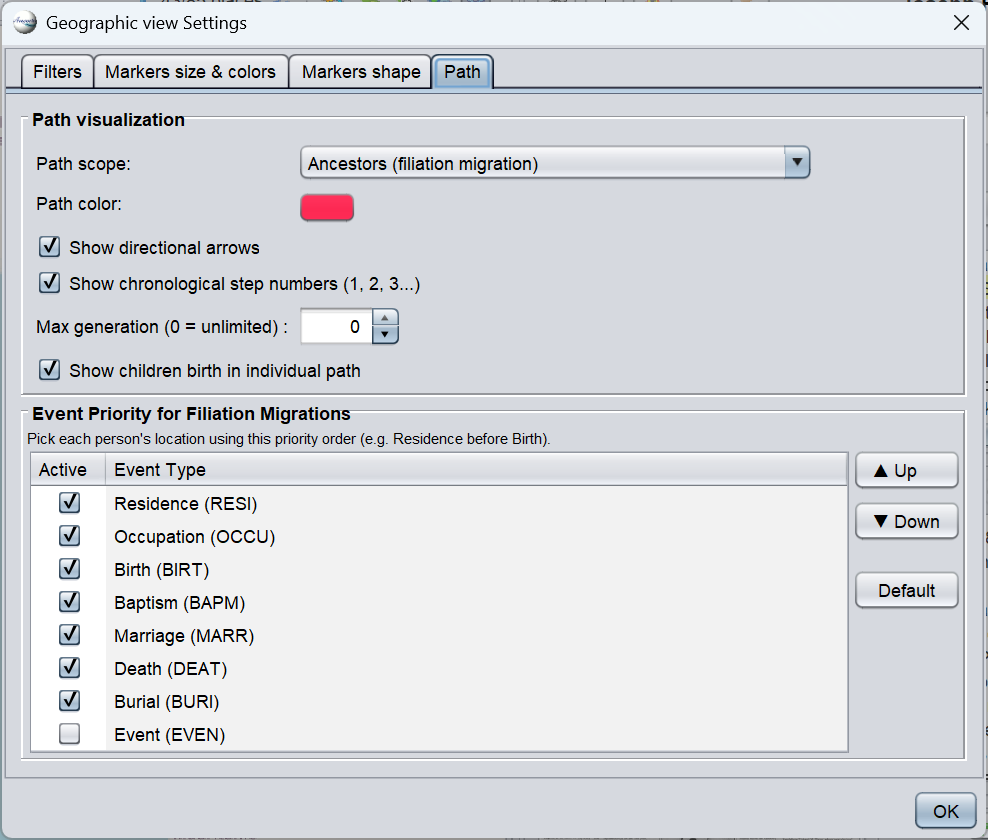Select the Birth (BIRT) row text
Viewport: 988px width, 840px height.
coord(162,570)
